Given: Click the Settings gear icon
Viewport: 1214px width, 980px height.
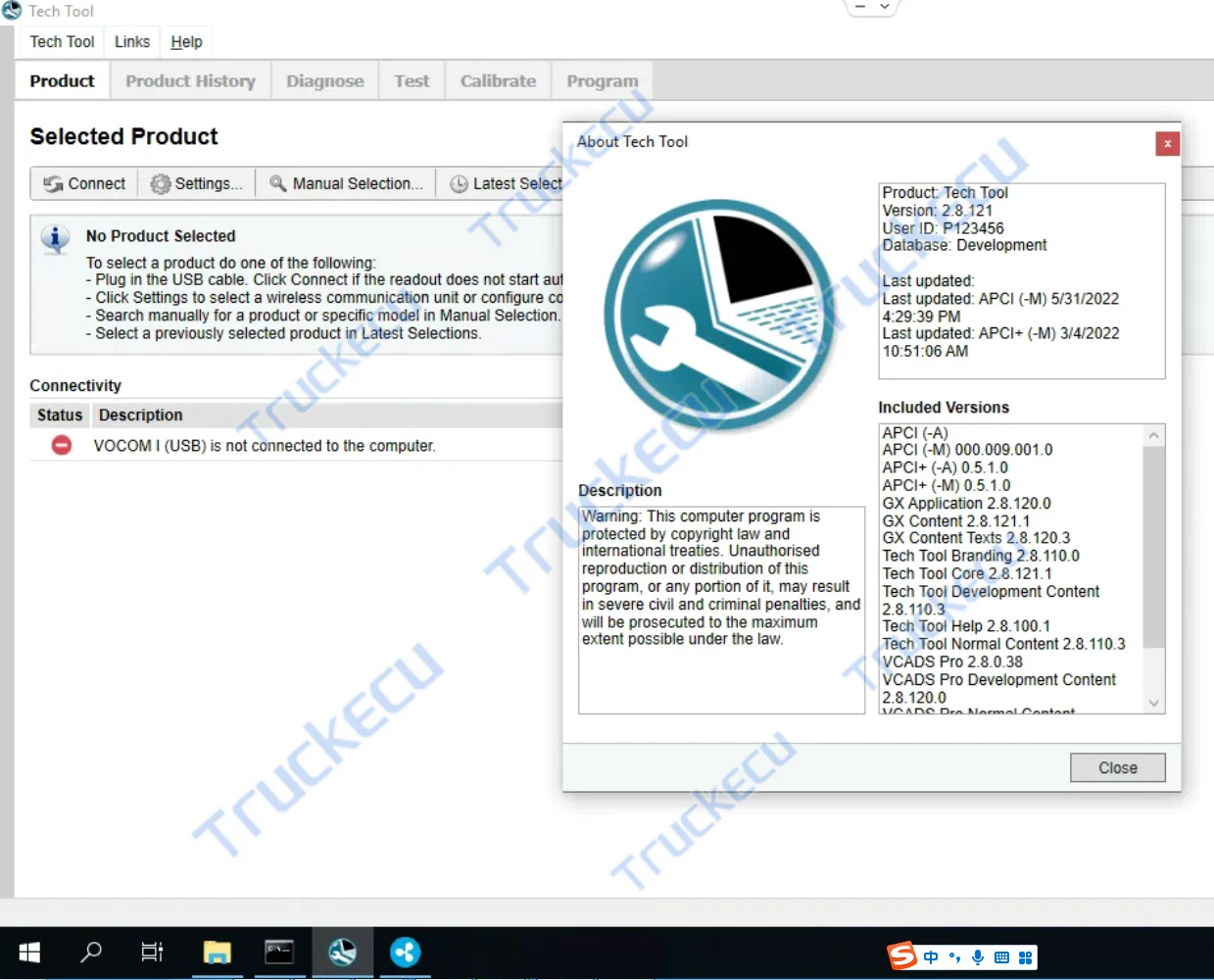Looking at the screenshot, I should click(x=160, y=183).
